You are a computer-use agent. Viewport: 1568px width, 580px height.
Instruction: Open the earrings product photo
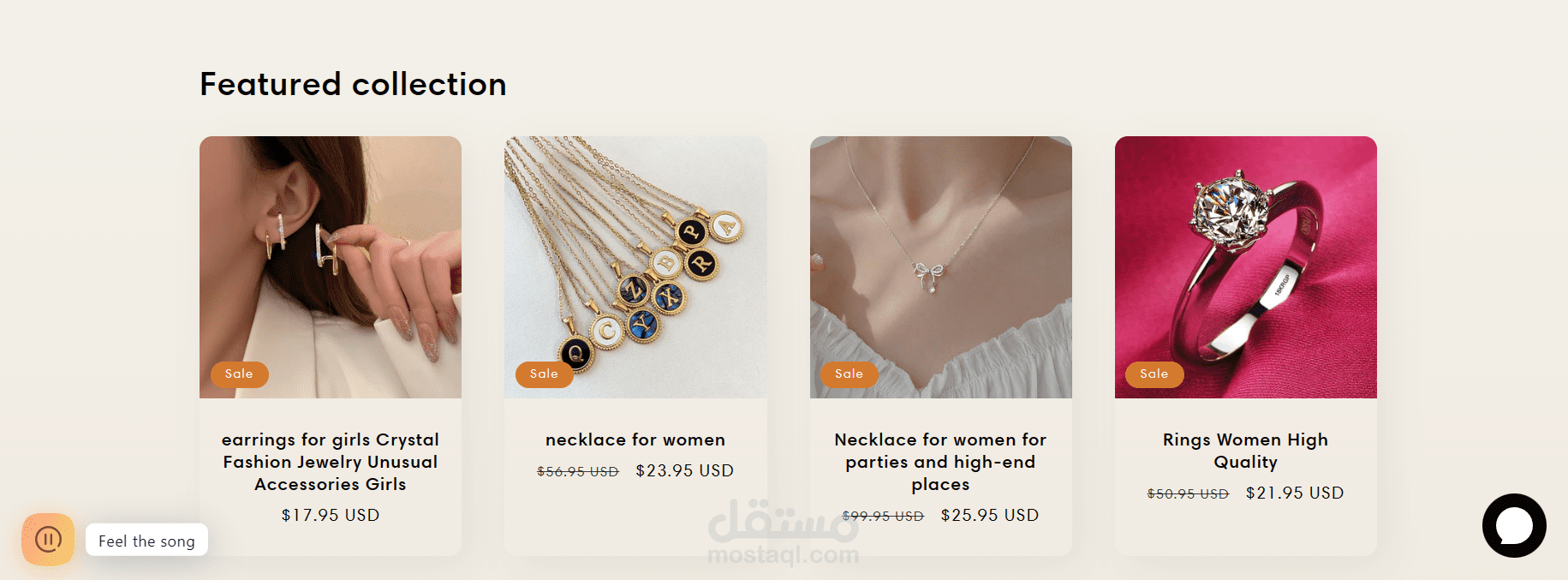331,267
